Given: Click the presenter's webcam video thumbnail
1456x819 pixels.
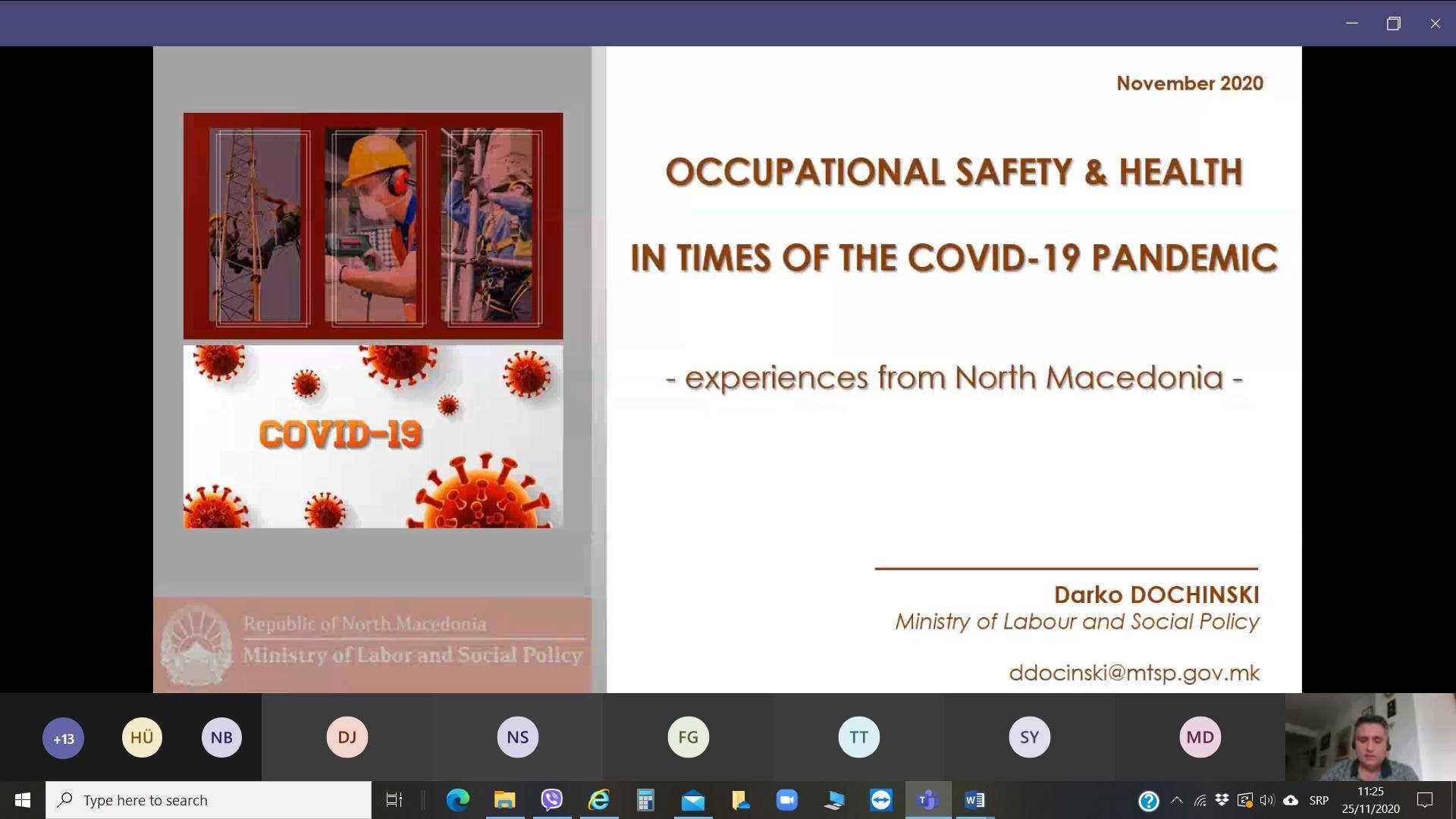Looking at the screenshot, I should pyautogui.click(x=1370, y=737).
